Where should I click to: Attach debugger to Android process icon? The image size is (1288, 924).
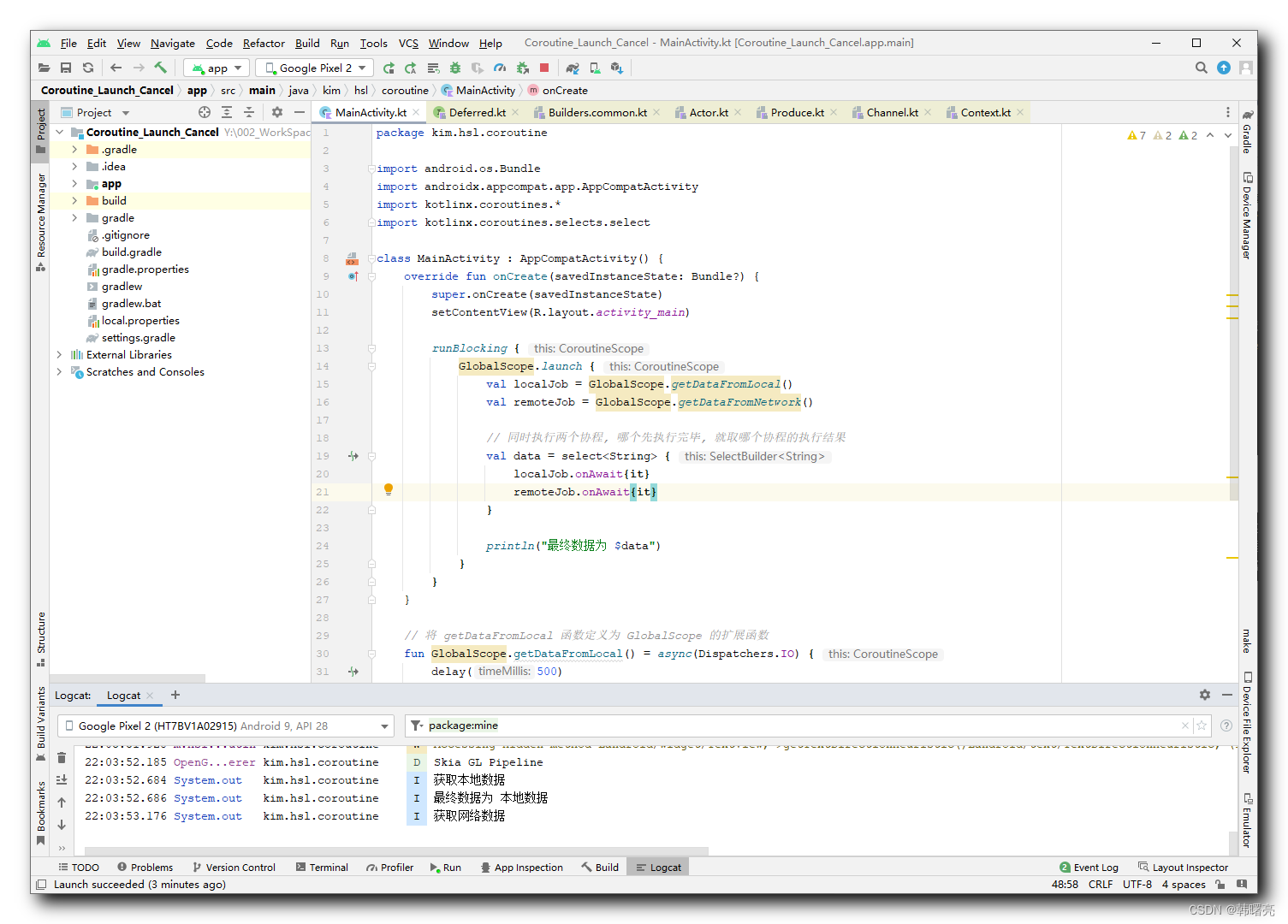pyautogui.click(x=522, y=68)
